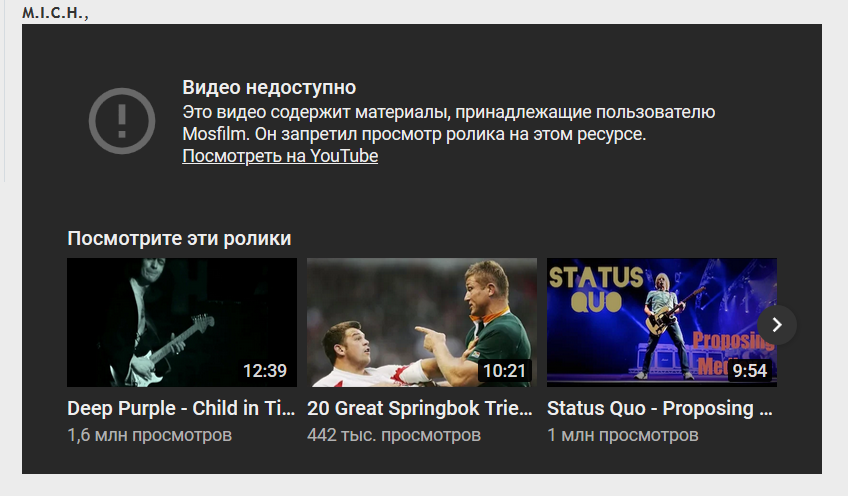Viewport: 848px width, 496px height.
Task: Click the Видео недоступно heading
Action: click(269, 87)
